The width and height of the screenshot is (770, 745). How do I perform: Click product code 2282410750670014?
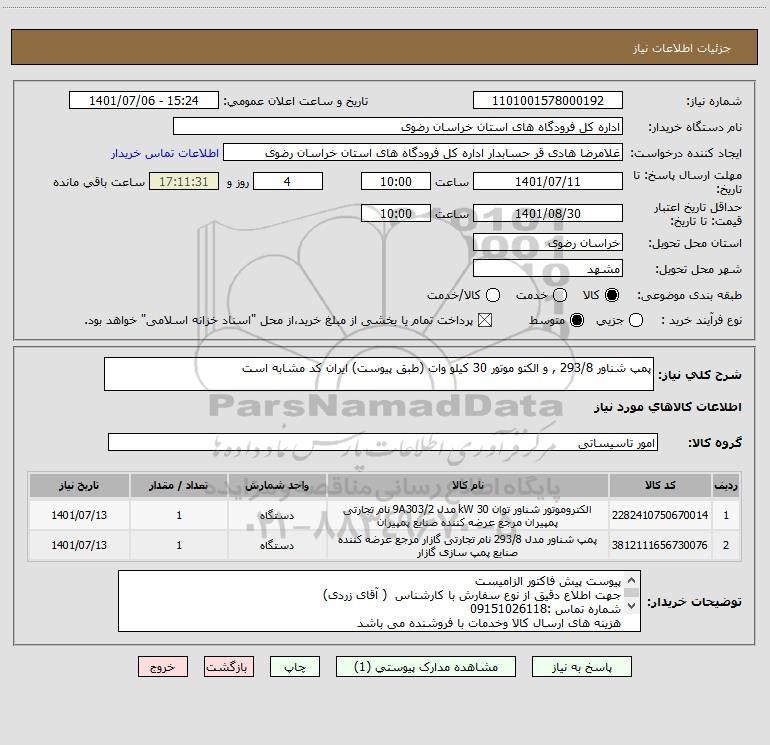[660, 515]
